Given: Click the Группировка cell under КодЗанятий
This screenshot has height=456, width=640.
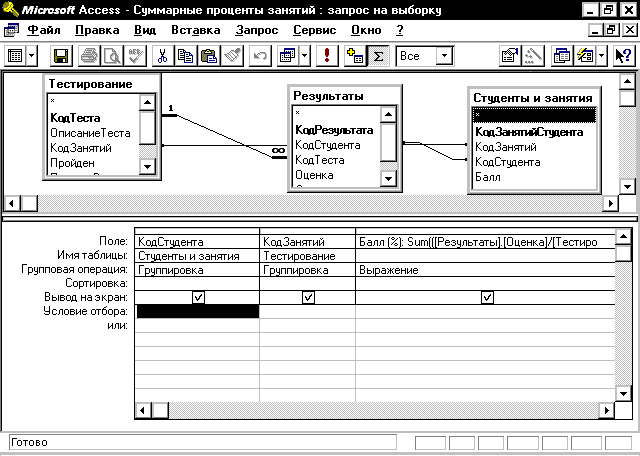Looking at the screenshot, I should [x=307, y=270].
